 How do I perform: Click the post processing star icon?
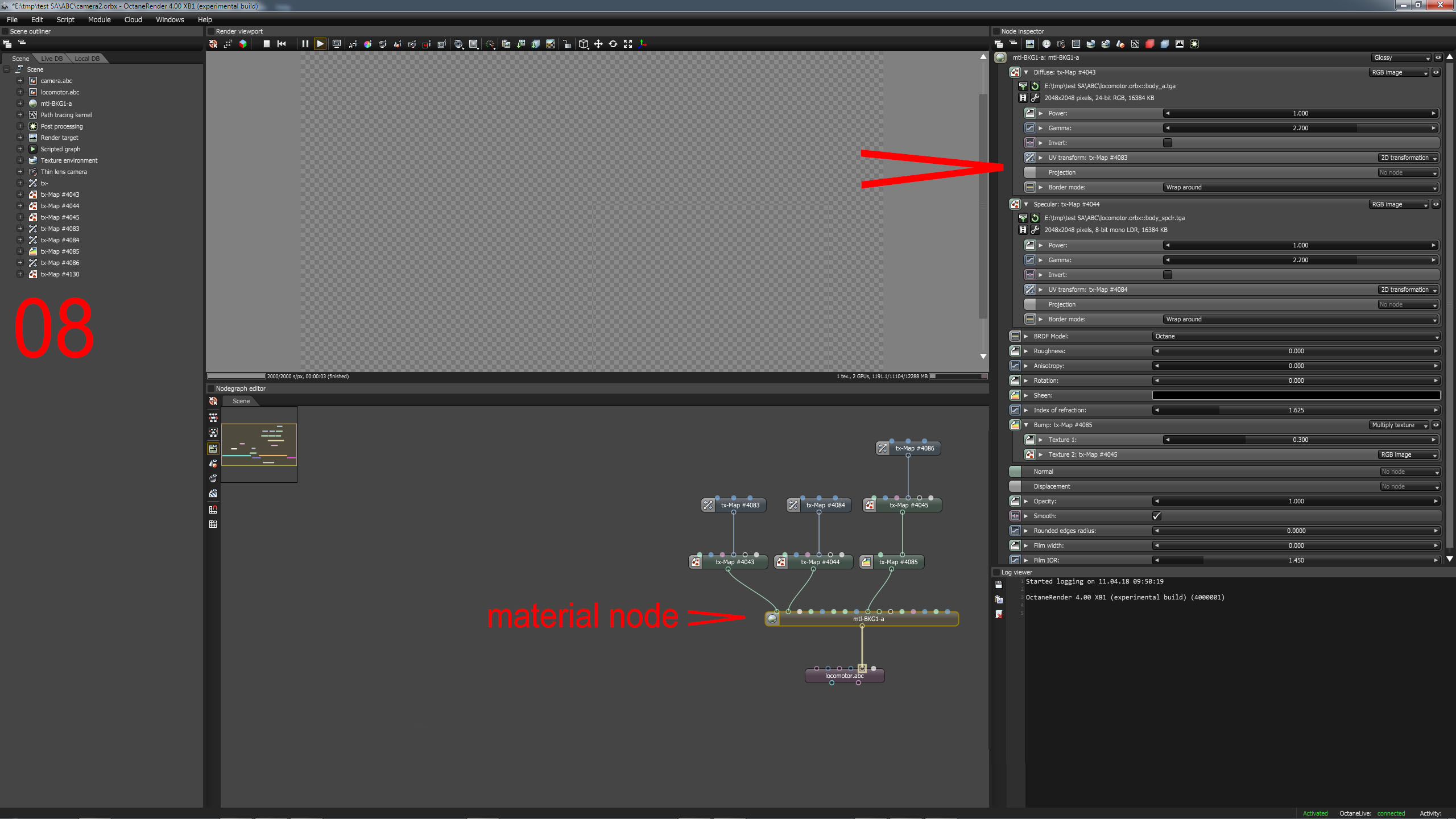[1194, 44]
